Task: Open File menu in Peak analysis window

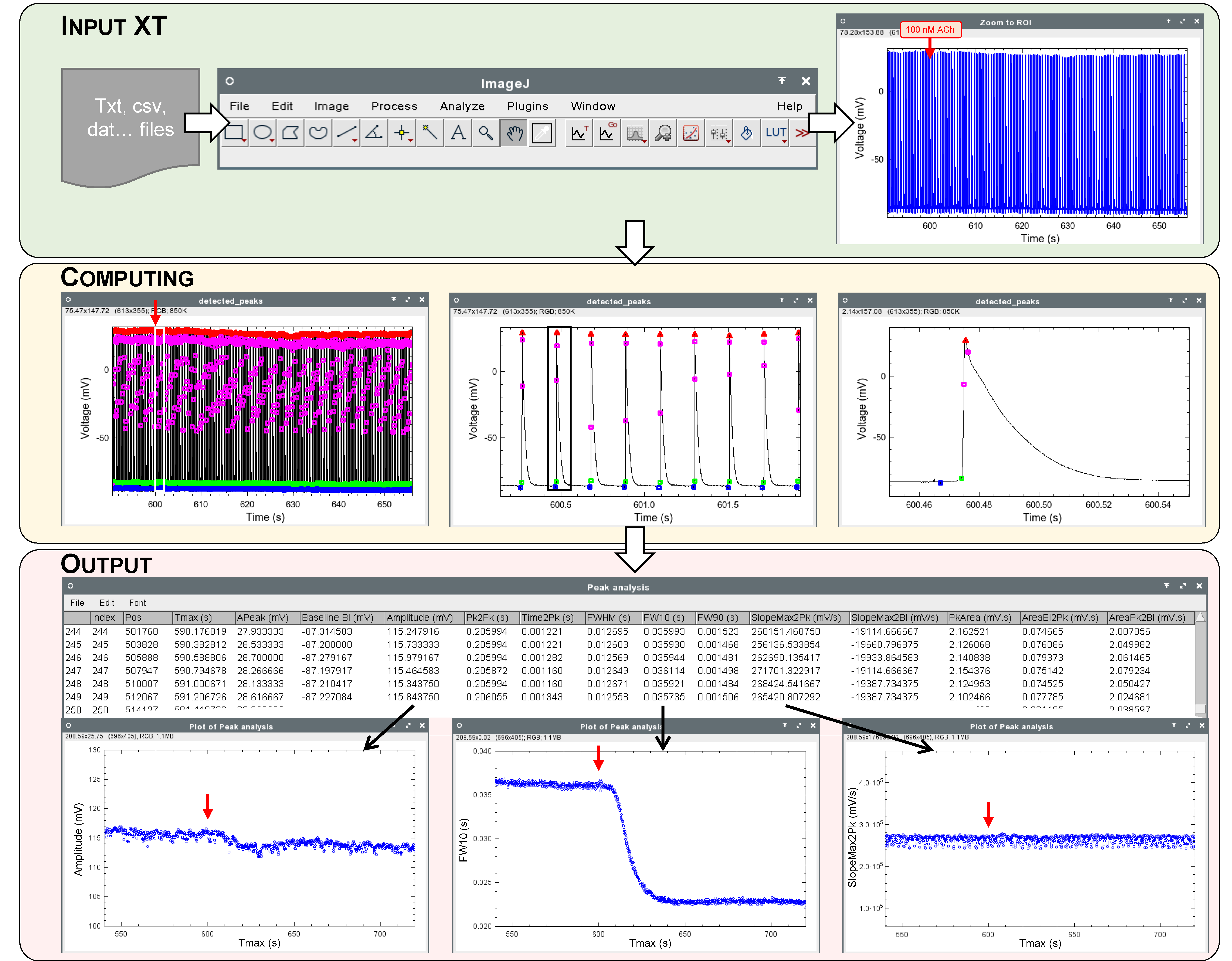Action: (77, 603)
